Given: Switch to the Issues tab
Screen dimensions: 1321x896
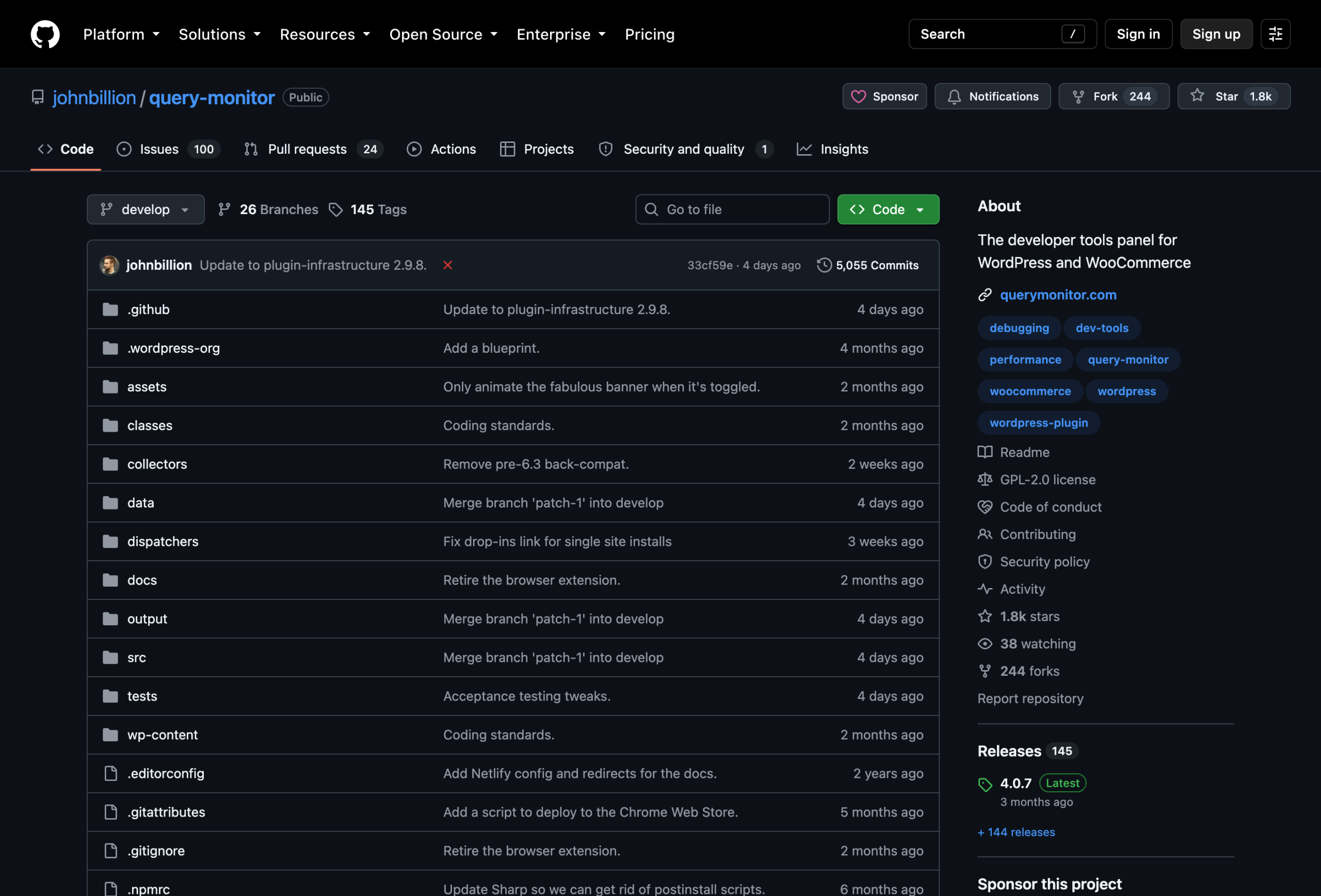Looking at the screenshot, I should (168, 150).
